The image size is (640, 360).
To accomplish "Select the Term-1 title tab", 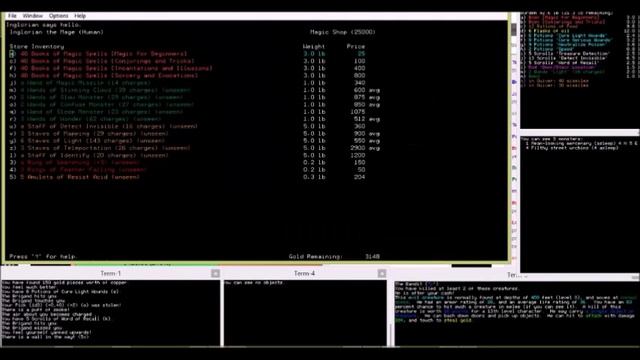I will [111, 273].
